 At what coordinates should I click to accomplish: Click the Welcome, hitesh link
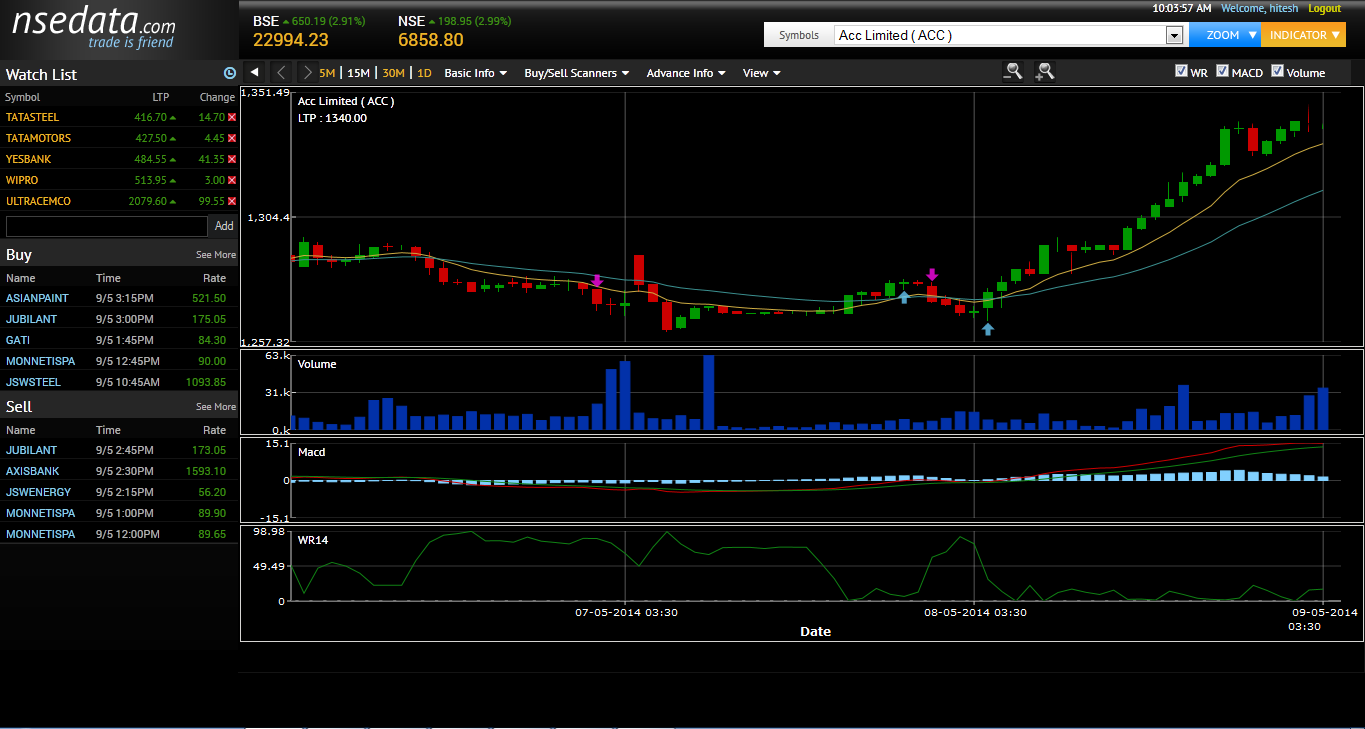point(1260,8)
